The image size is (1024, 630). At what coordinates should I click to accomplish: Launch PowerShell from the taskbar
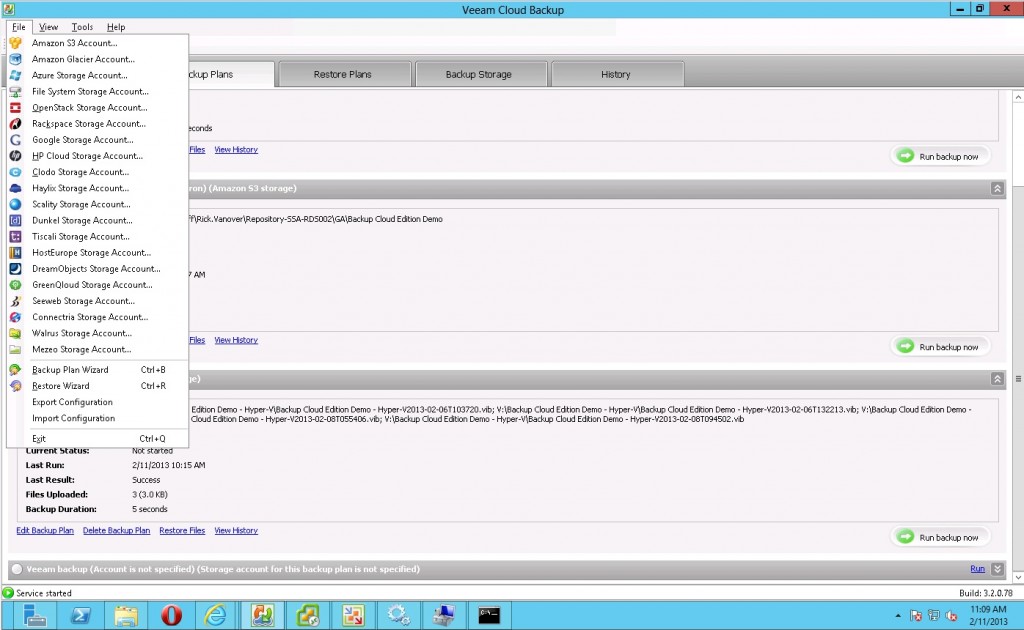80,615
